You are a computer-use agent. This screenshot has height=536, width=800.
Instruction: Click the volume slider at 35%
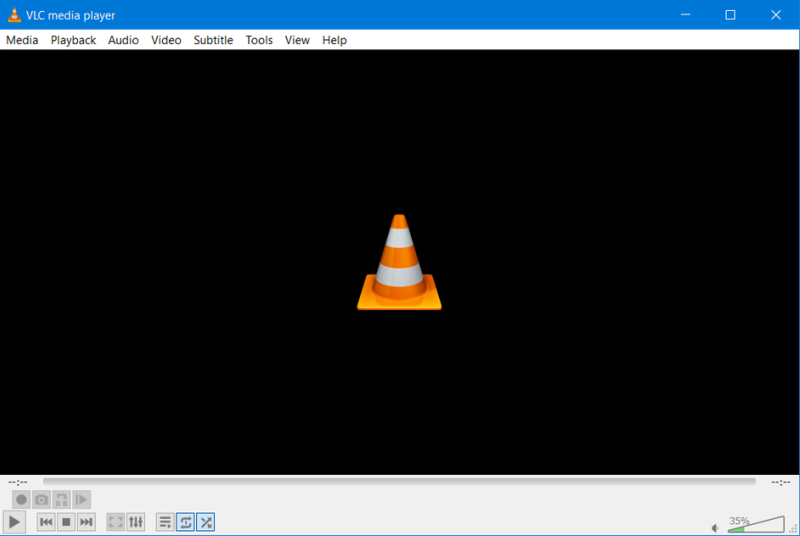tap(756, 524)
